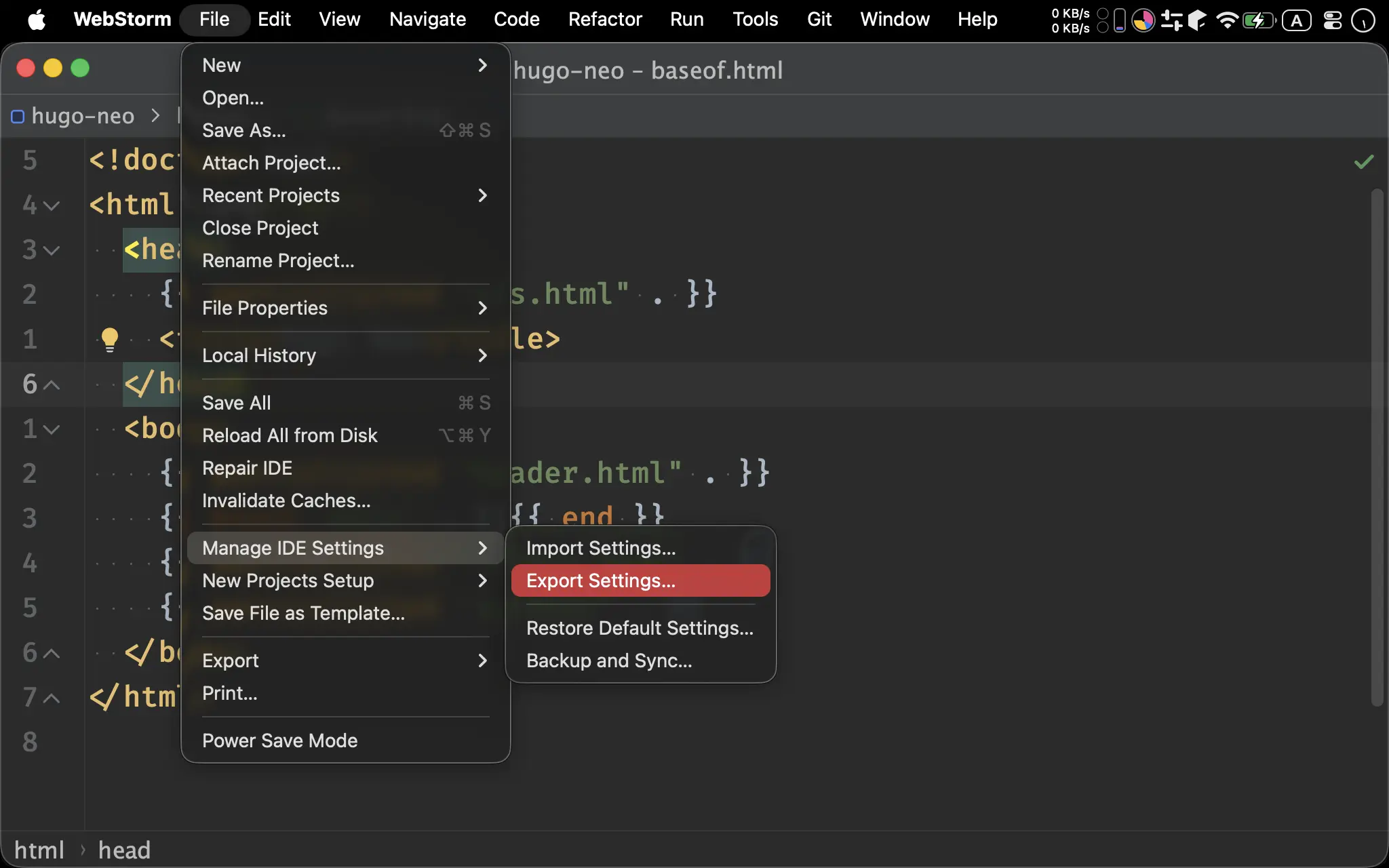
Task: Open the Help menu
Action: pyautogui.click(x=977, y=20)
